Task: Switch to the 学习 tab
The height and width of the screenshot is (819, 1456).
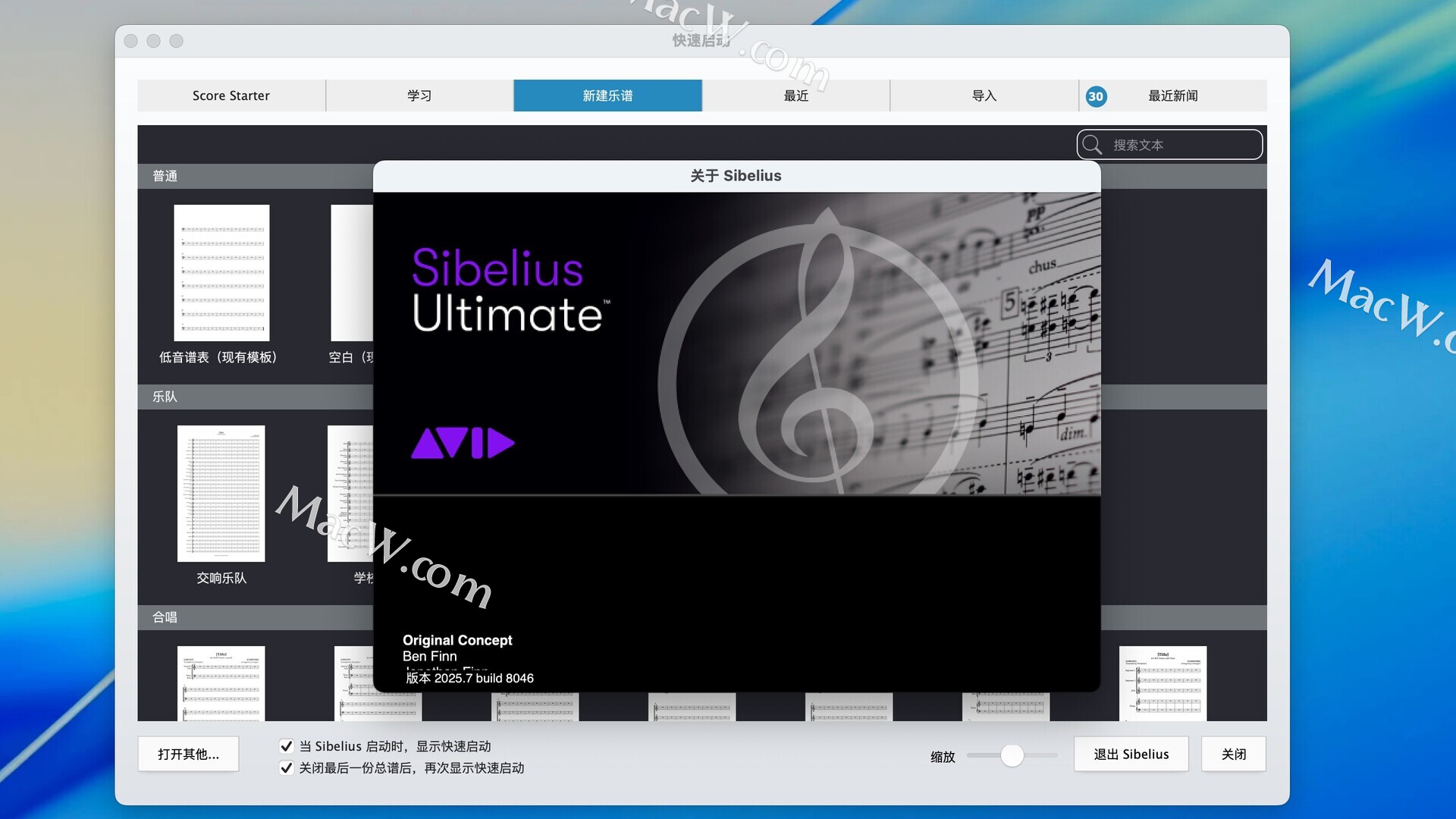Action: [419, 96]
